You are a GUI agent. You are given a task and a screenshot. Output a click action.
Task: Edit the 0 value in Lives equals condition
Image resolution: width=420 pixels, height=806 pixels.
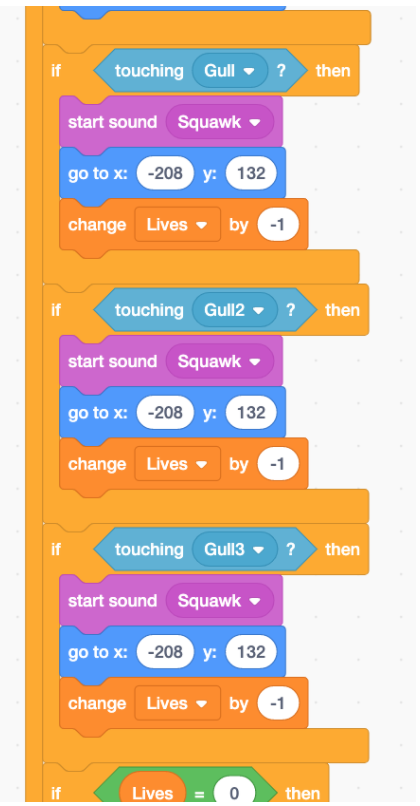click(234, 793)
